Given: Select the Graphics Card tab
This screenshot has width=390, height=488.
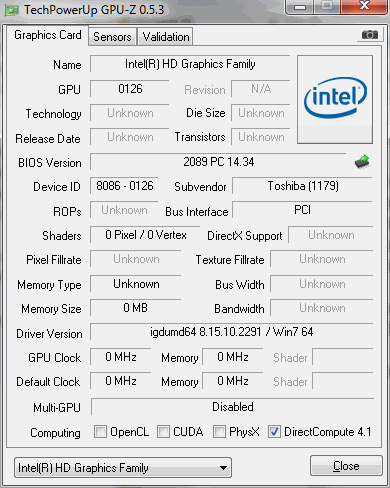Looking at the screenshot, I should (48, 35).
